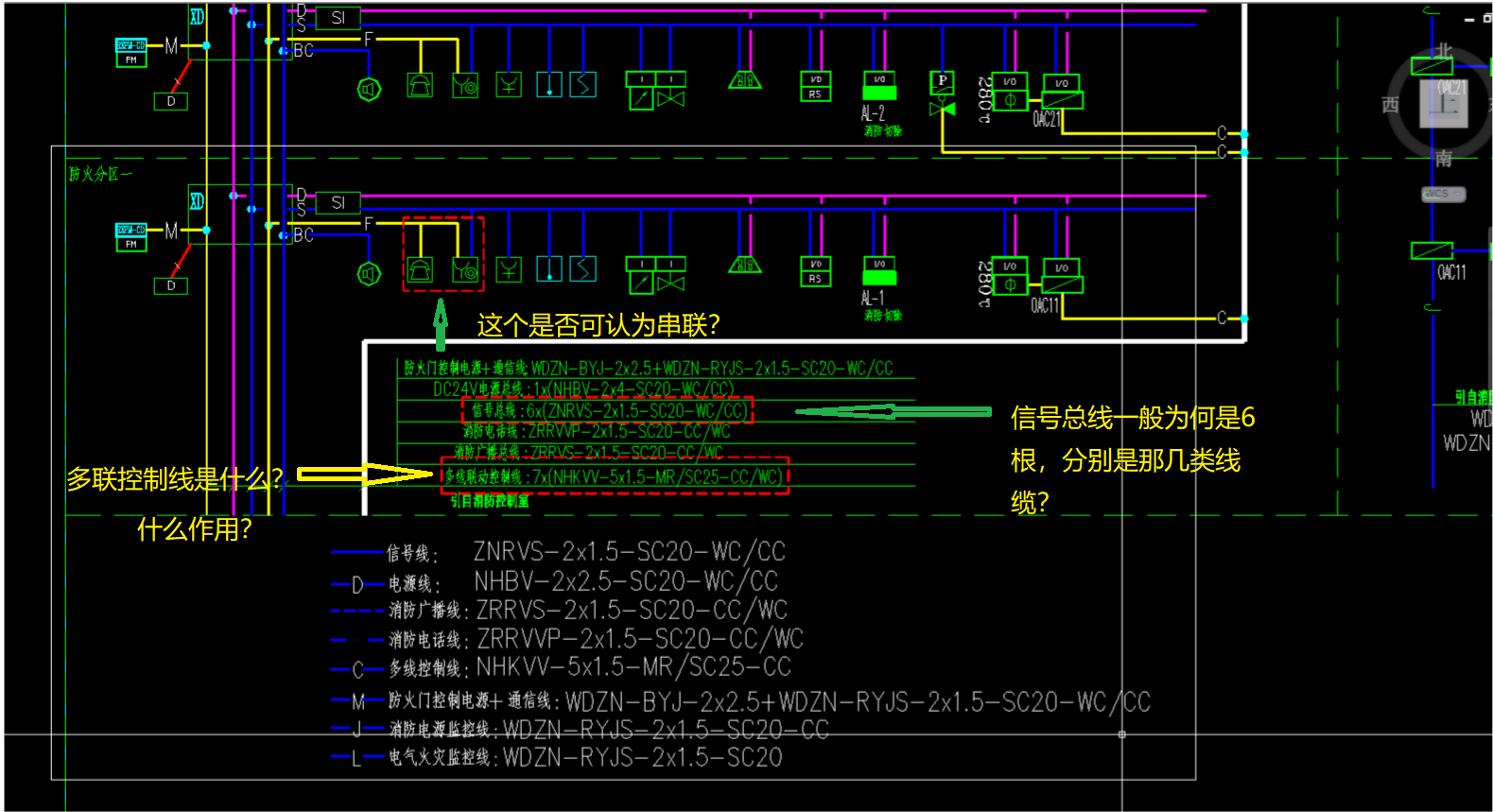Select the top cable table row '防火门控制电源+通信线 WDZN-BYJ'
Image resolution: width=1493 pixels, height=812 pixels.
(649, 368)
